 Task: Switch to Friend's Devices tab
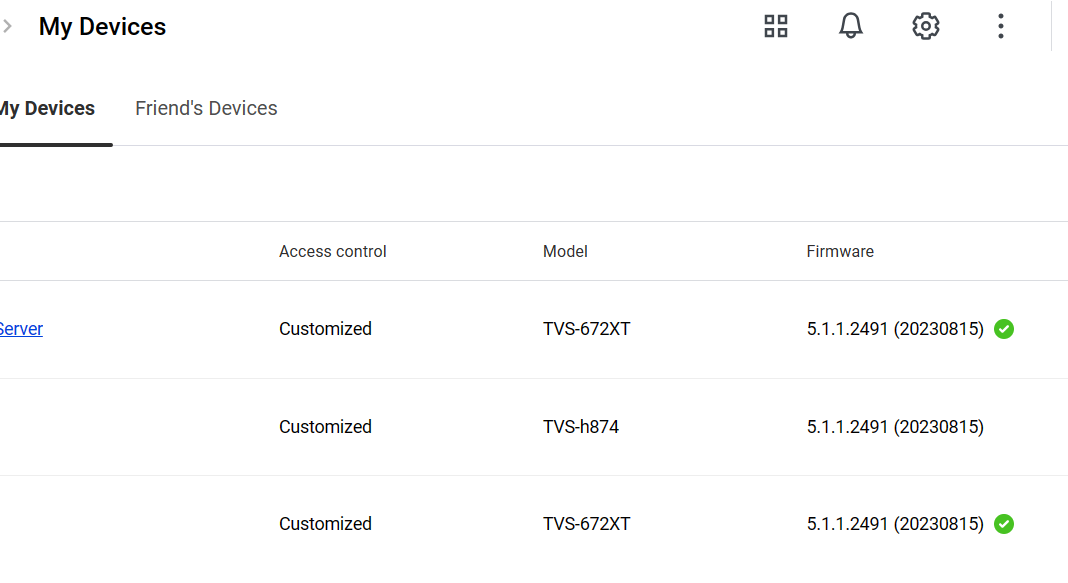(206, 108)
